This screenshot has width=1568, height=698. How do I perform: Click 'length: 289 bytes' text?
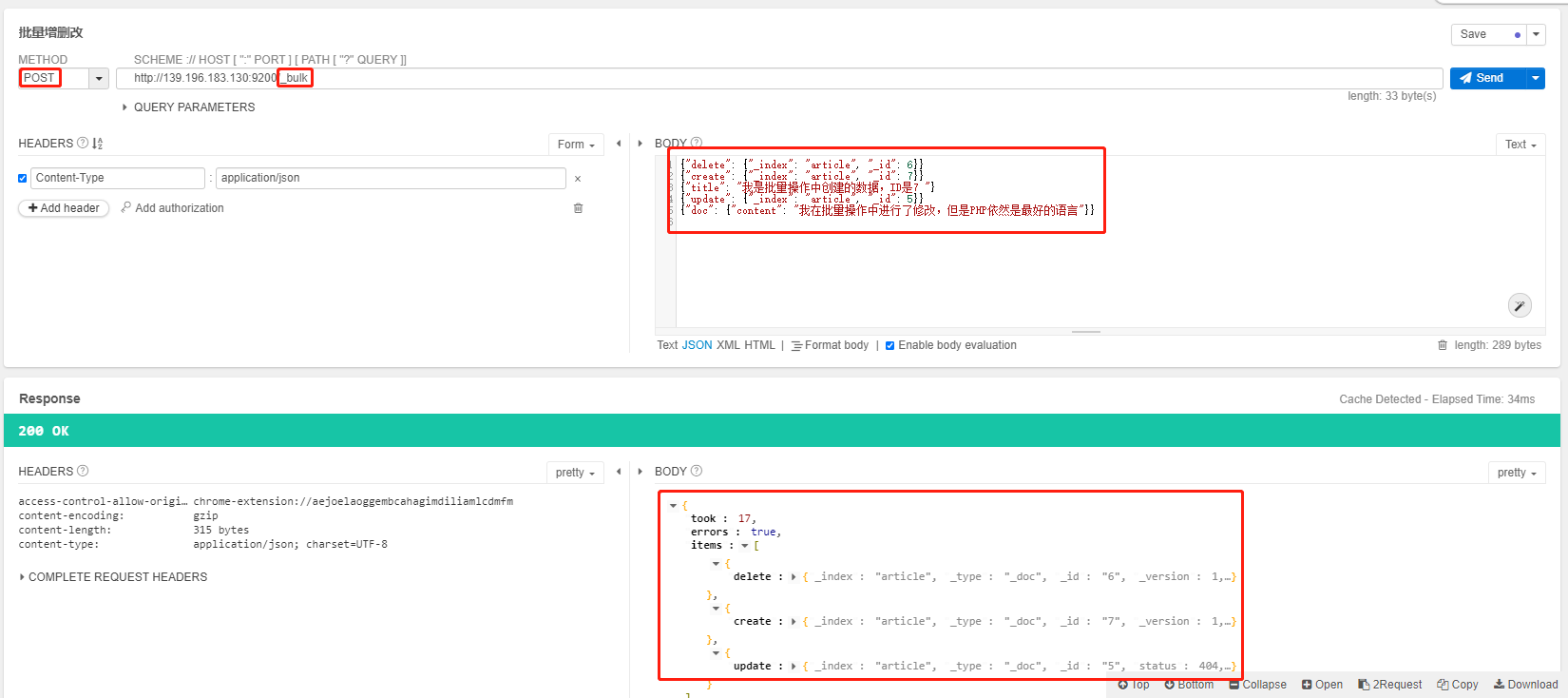click(x=1498, y=345)
